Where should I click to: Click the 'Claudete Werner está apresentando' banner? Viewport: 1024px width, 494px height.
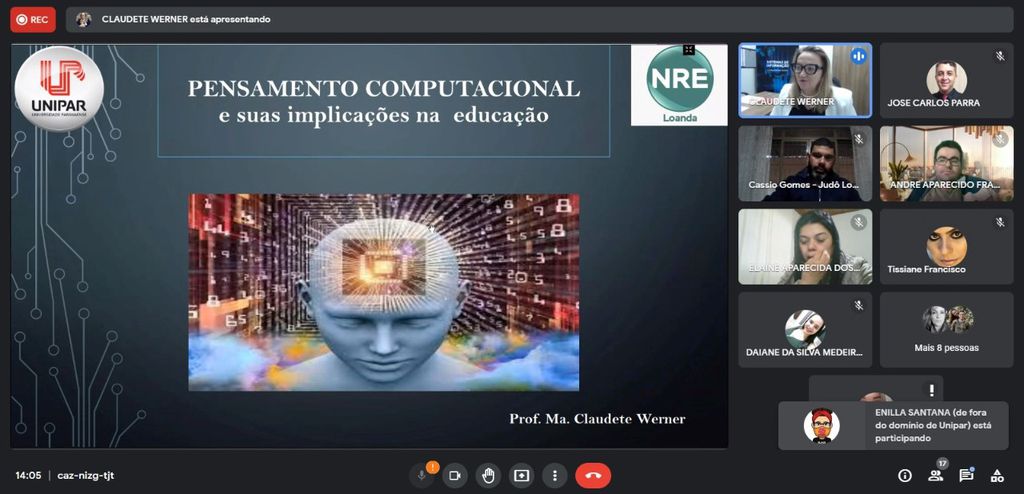pos(185,19)
